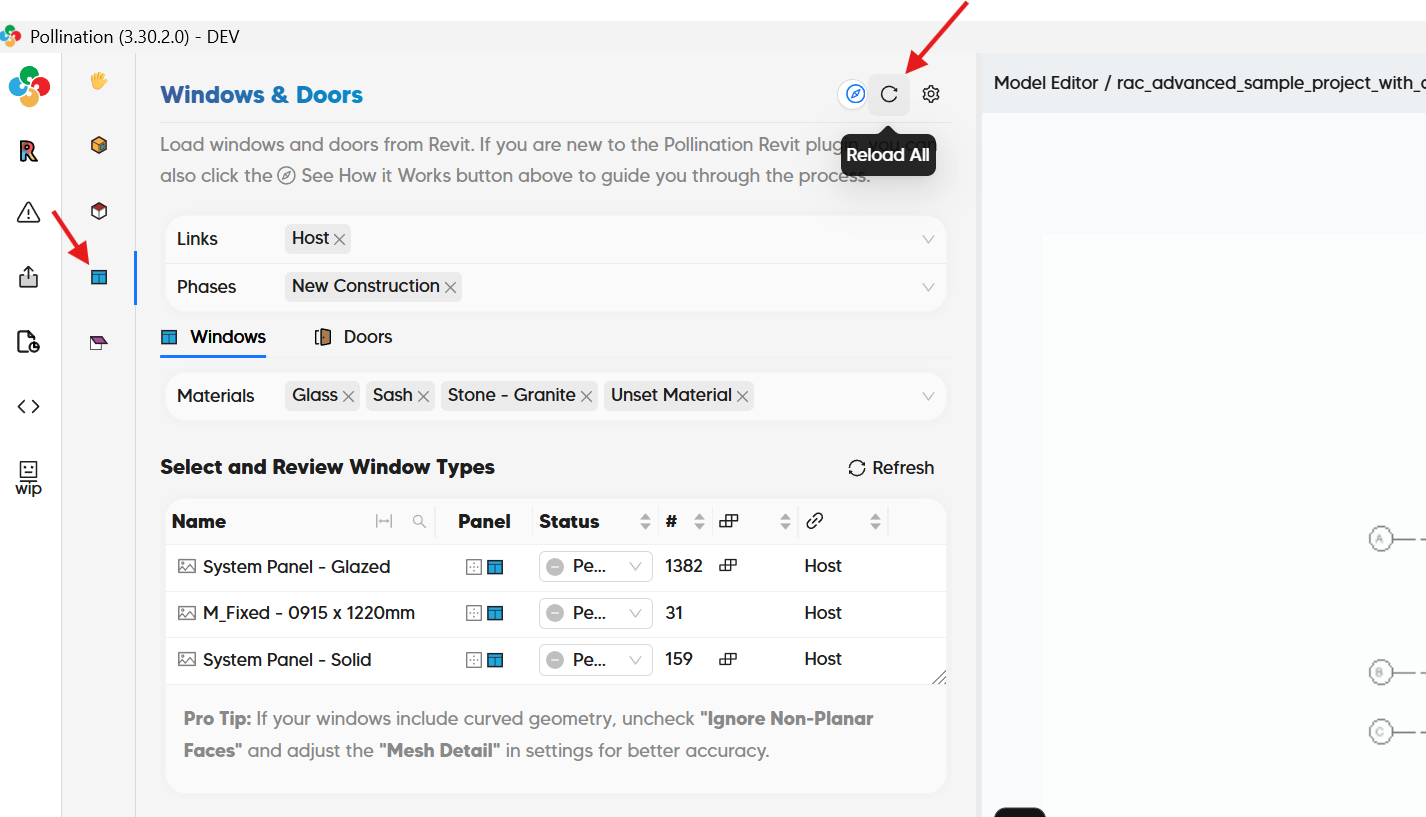Screen dimensions: 1426x817
Task: Sort the table by Status column
Action: 645,521
